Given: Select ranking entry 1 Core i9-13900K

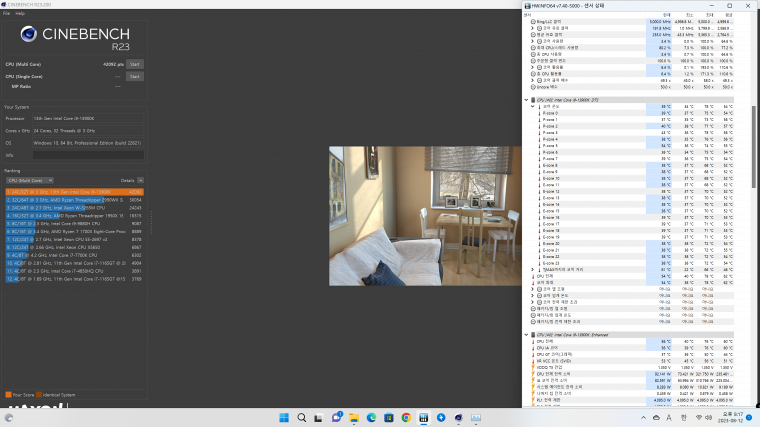Looking at the screenshot, I should point(75,192).
